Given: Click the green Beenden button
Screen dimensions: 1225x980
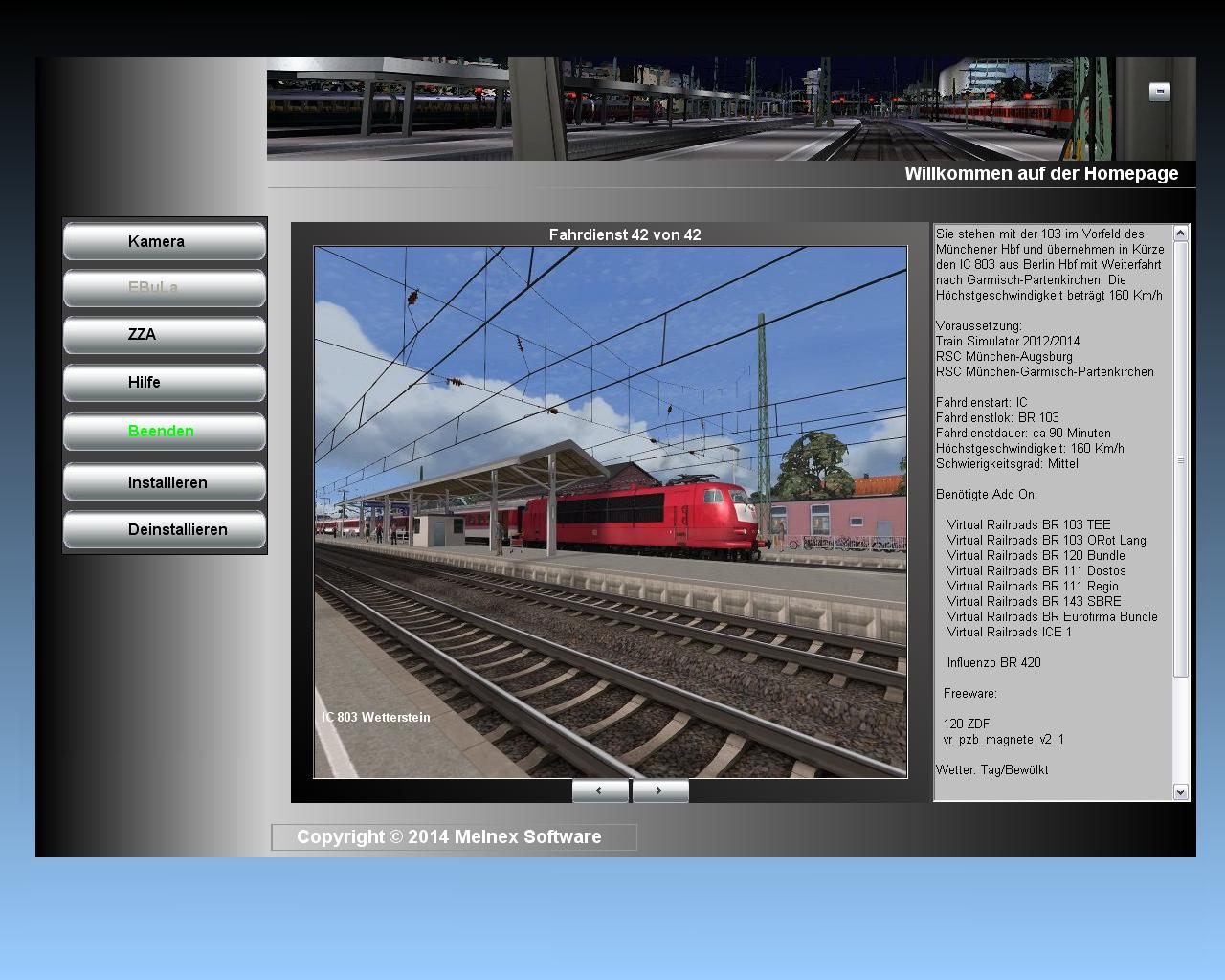Looking at the screenshot, I should tap(165, 432).
